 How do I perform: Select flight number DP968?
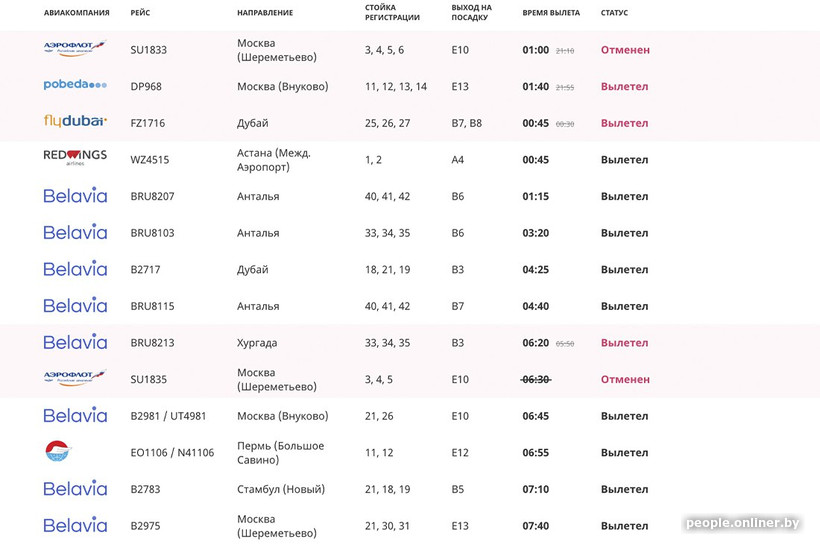click(x=146, y=87)
